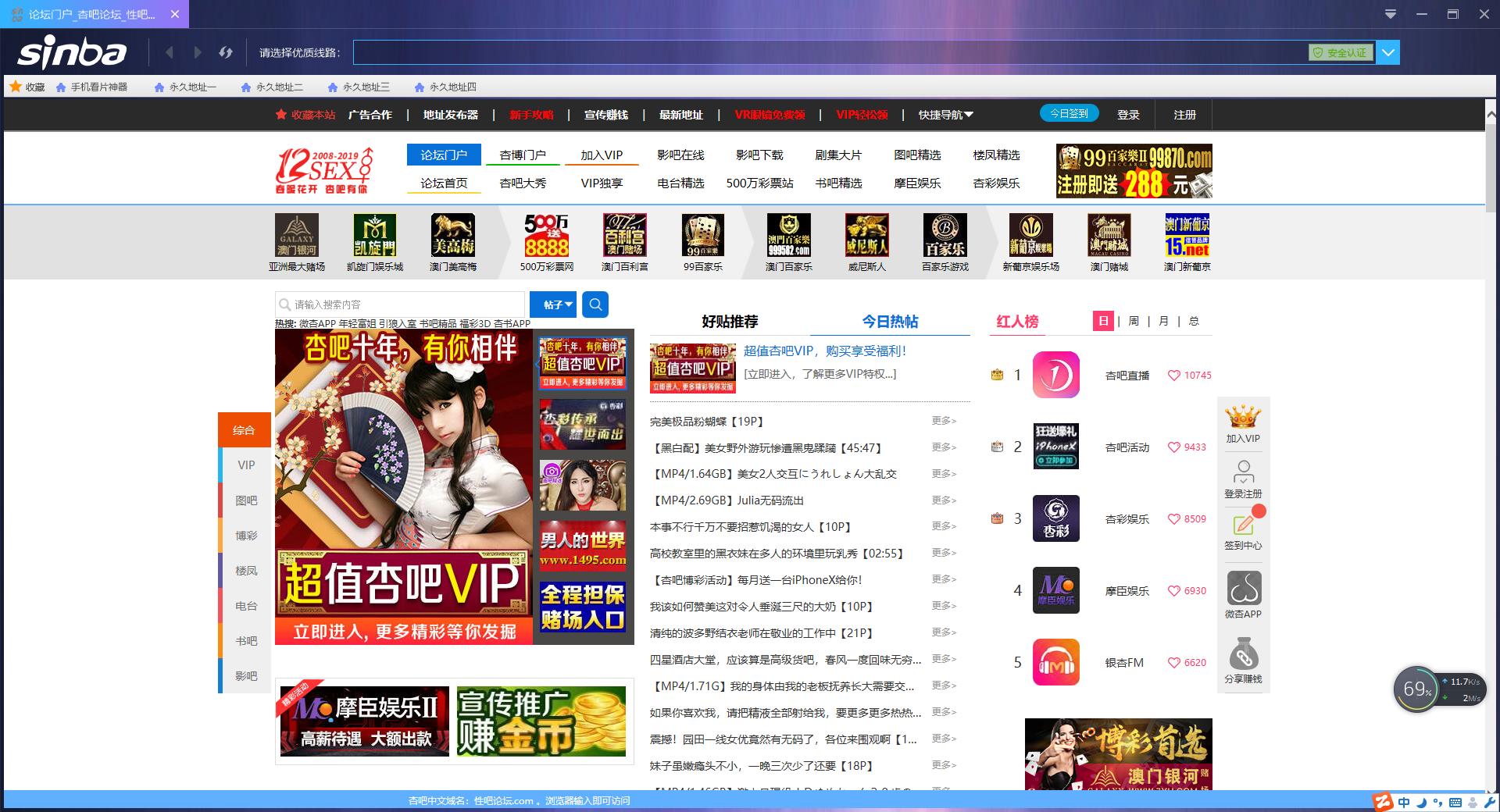This screenshot has height=812, width=1500.
Task: Click the browser forward arrow
Action: (198, 52)
